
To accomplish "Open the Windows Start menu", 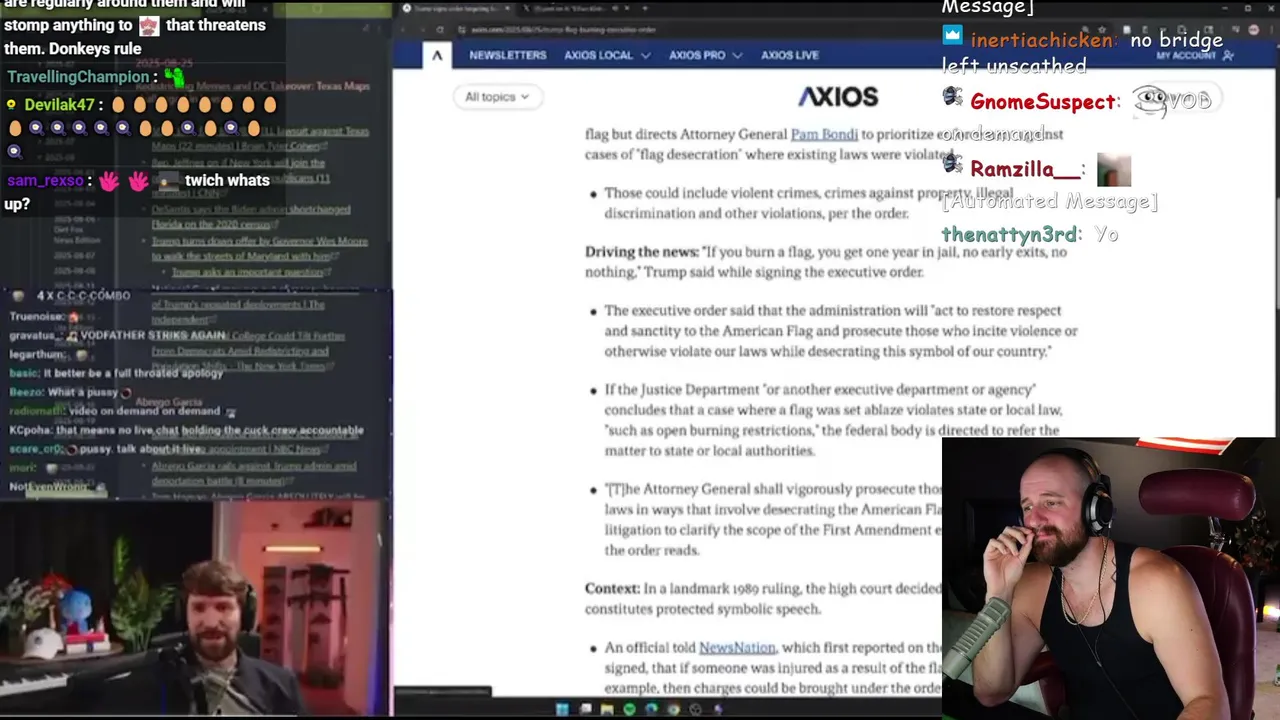I will click(562, 709).
